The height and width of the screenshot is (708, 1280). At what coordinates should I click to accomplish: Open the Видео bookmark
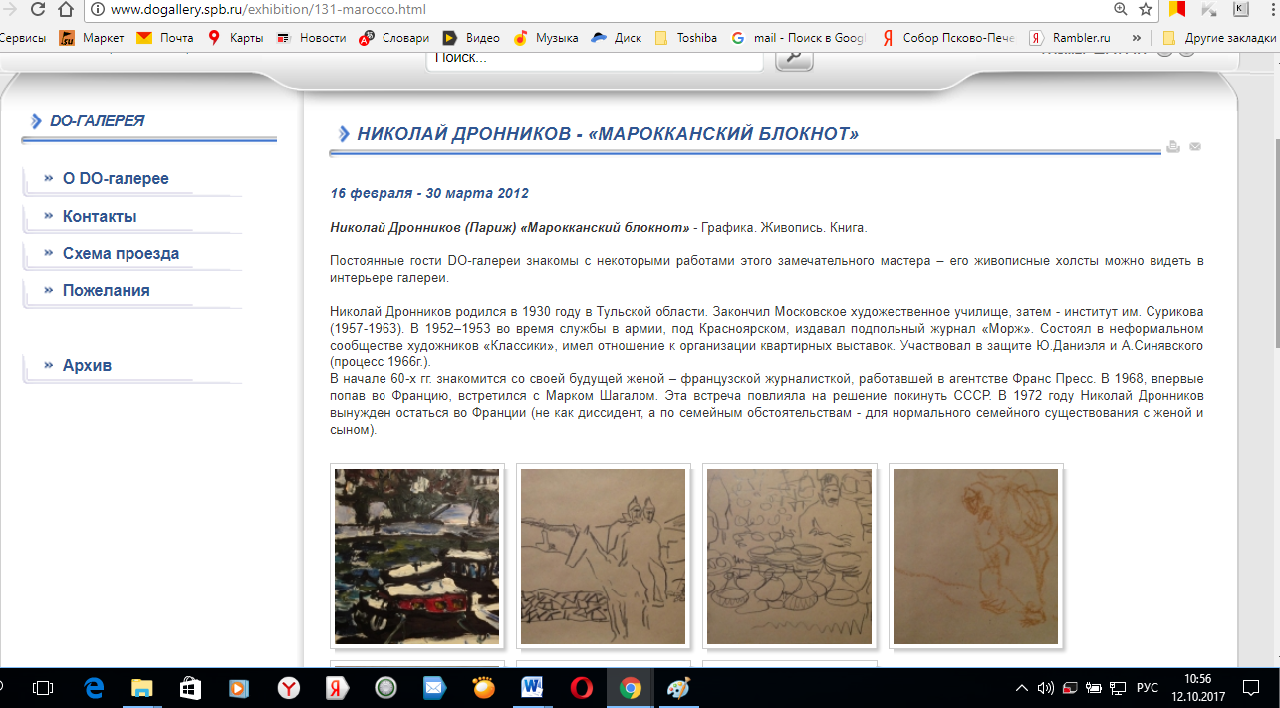tap(471, 38)
